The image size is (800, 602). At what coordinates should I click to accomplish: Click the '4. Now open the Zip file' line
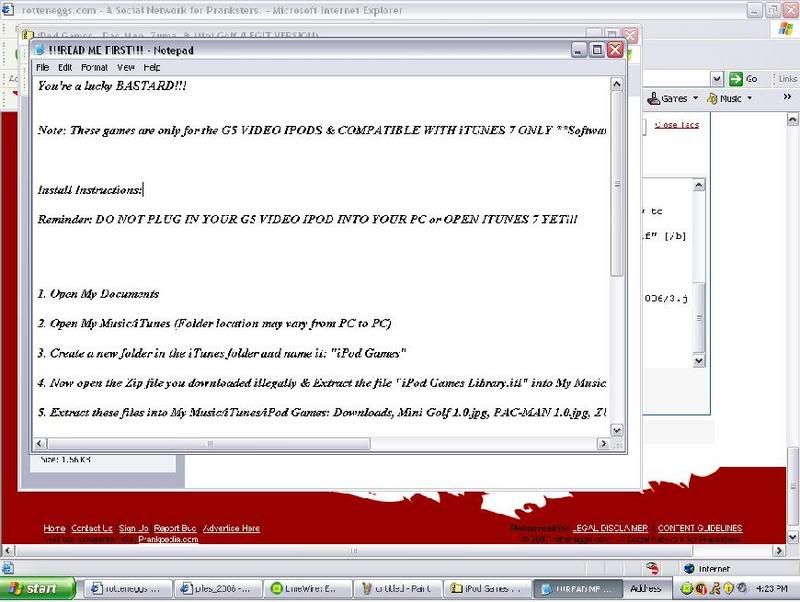point(322,383)
